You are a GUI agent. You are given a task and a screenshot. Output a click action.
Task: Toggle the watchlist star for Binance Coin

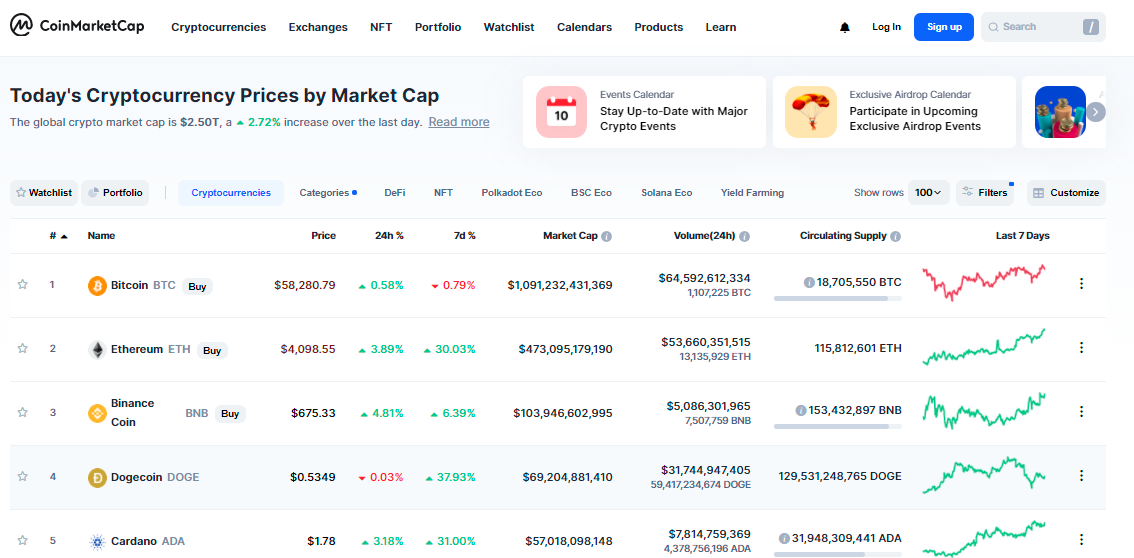pos(22,412)
